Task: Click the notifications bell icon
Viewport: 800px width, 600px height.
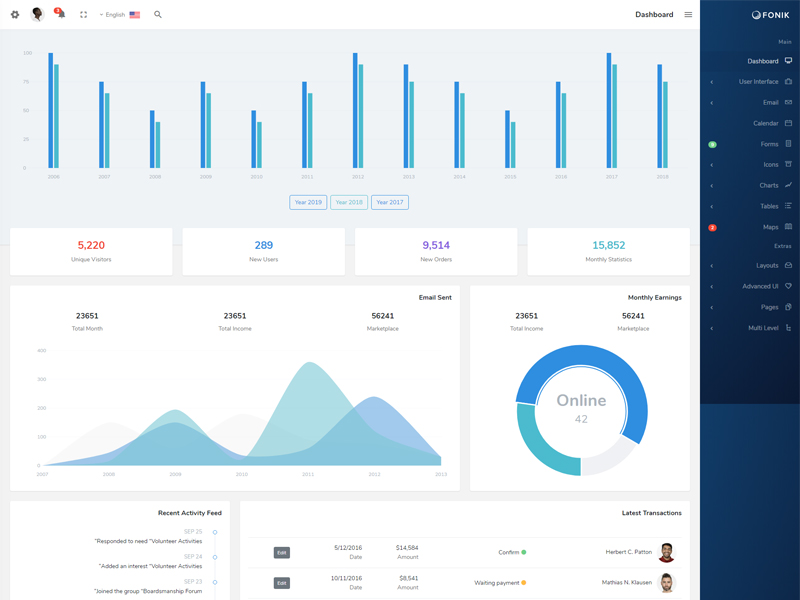Action: pos(60,15)
